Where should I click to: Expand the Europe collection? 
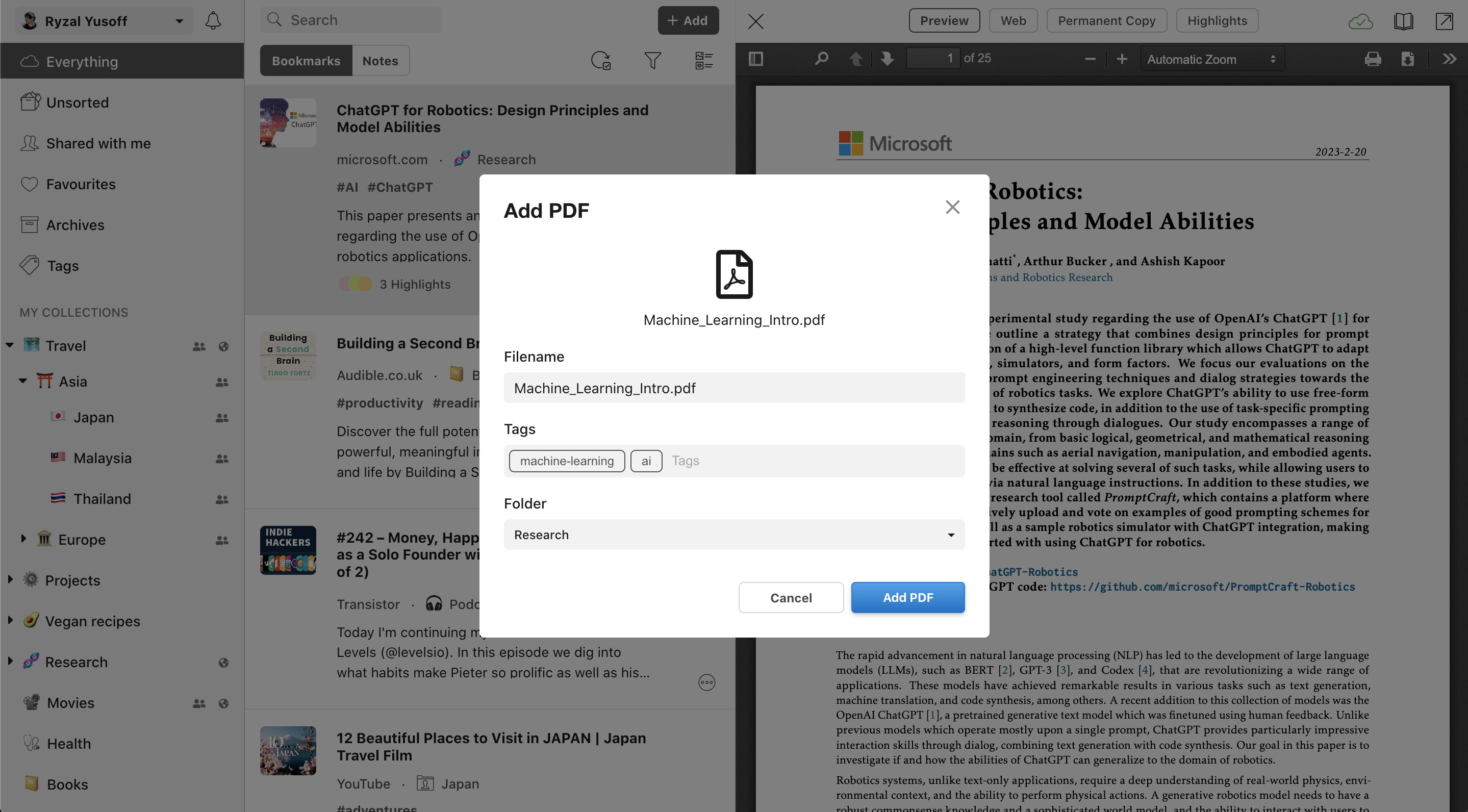click(23, 539)
